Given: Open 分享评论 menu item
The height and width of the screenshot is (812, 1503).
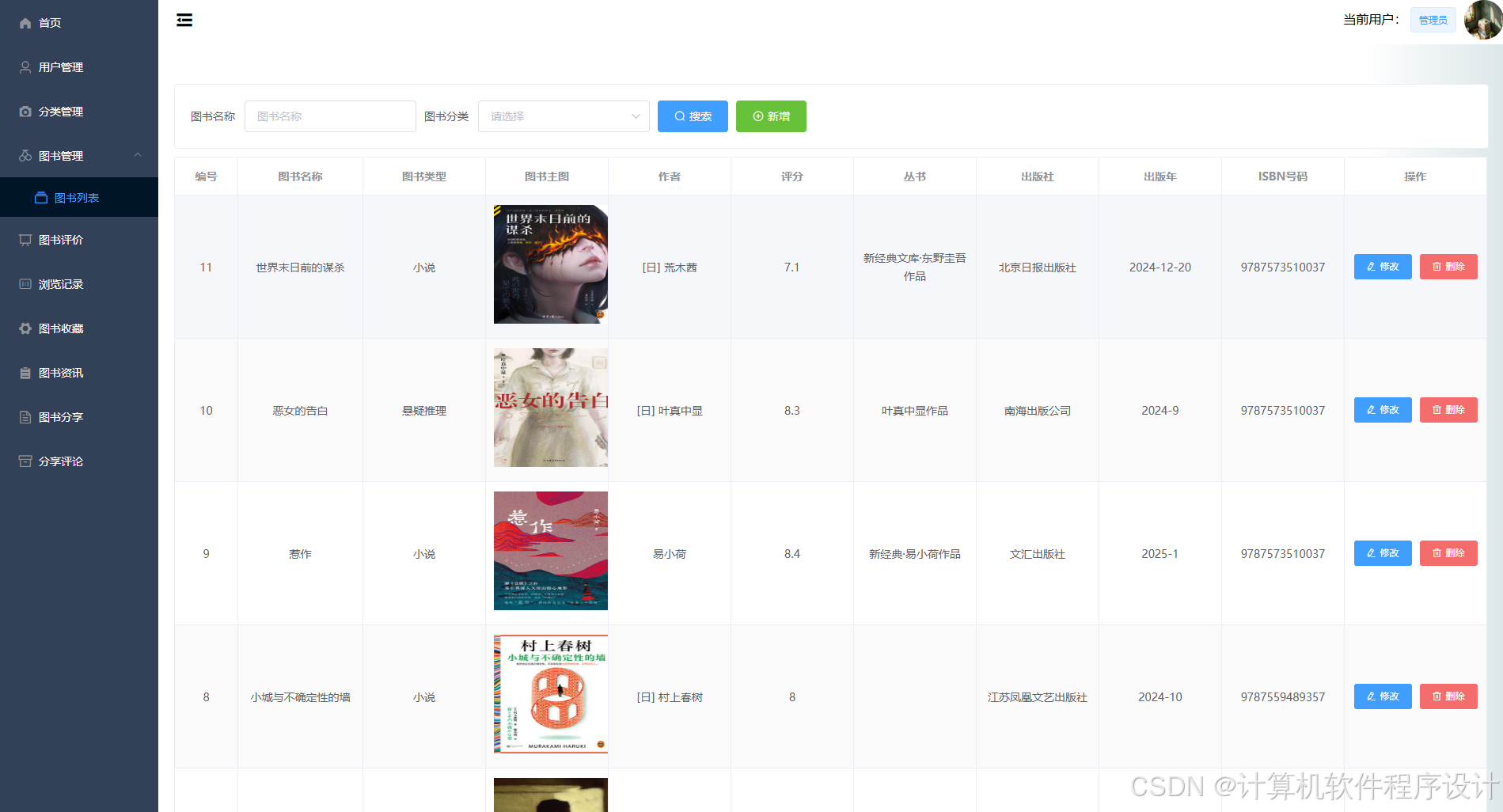Looking at the screenshot, I should coord(79,461).
